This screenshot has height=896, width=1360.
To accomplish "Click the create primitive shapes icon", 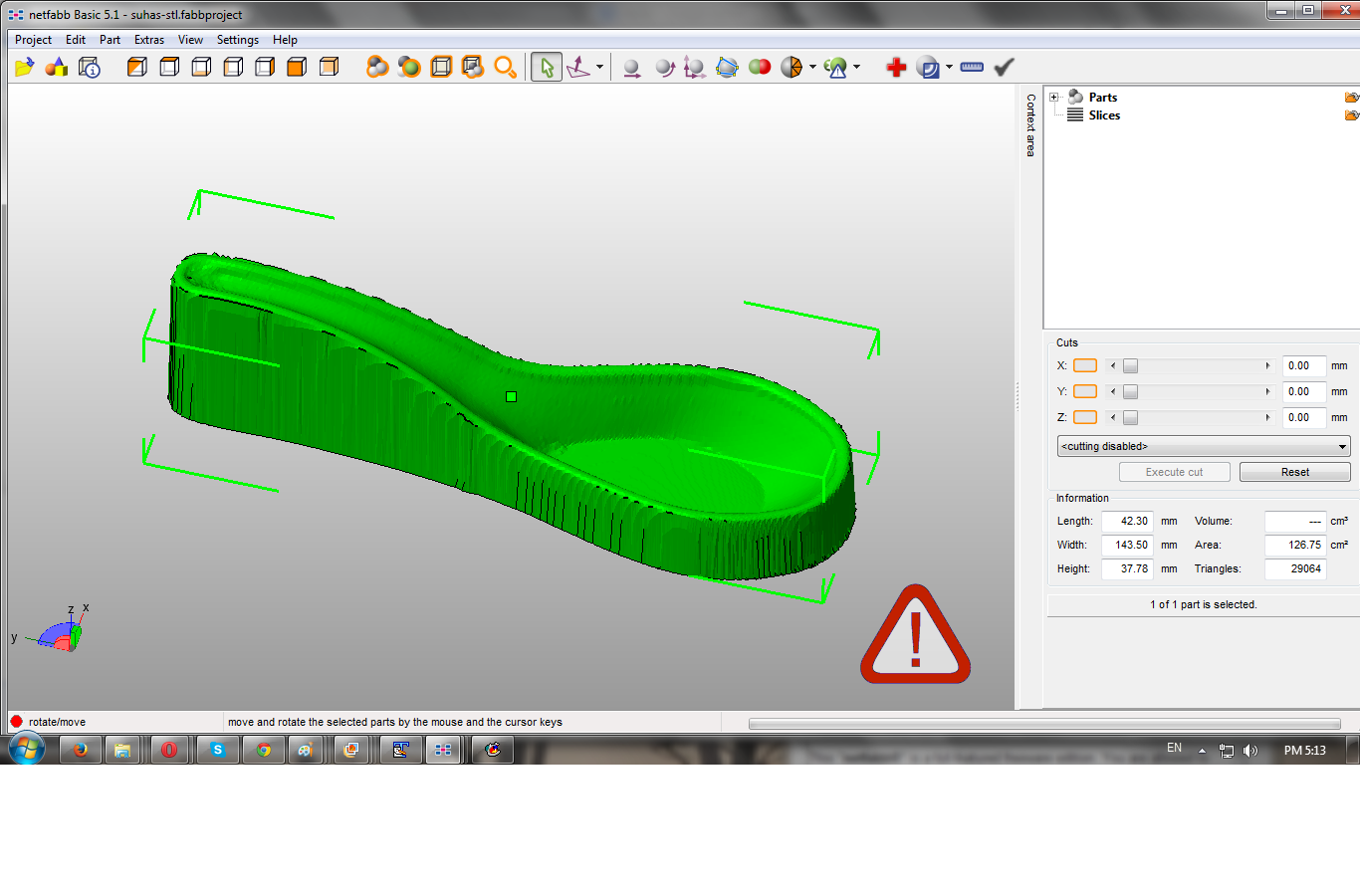I will click(x=57, y=67).
